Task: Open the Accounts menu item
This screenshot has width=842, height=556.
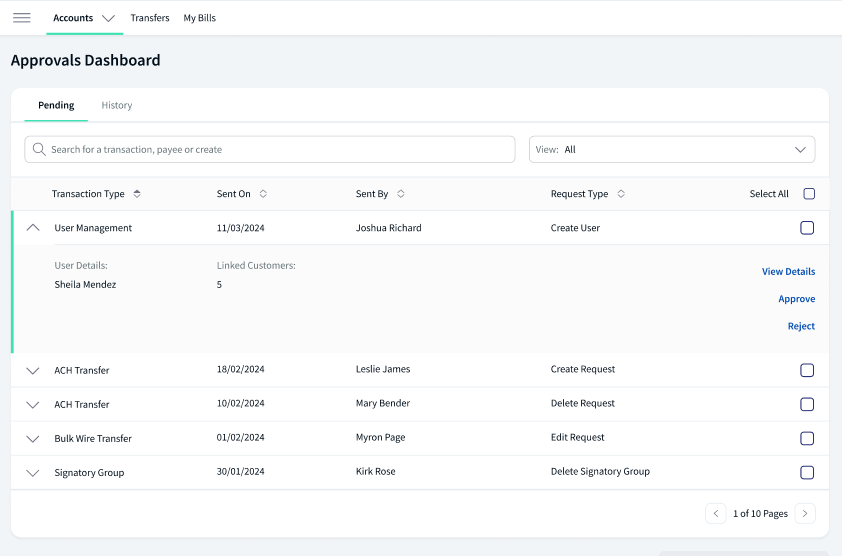Action: tap(73, 18)
